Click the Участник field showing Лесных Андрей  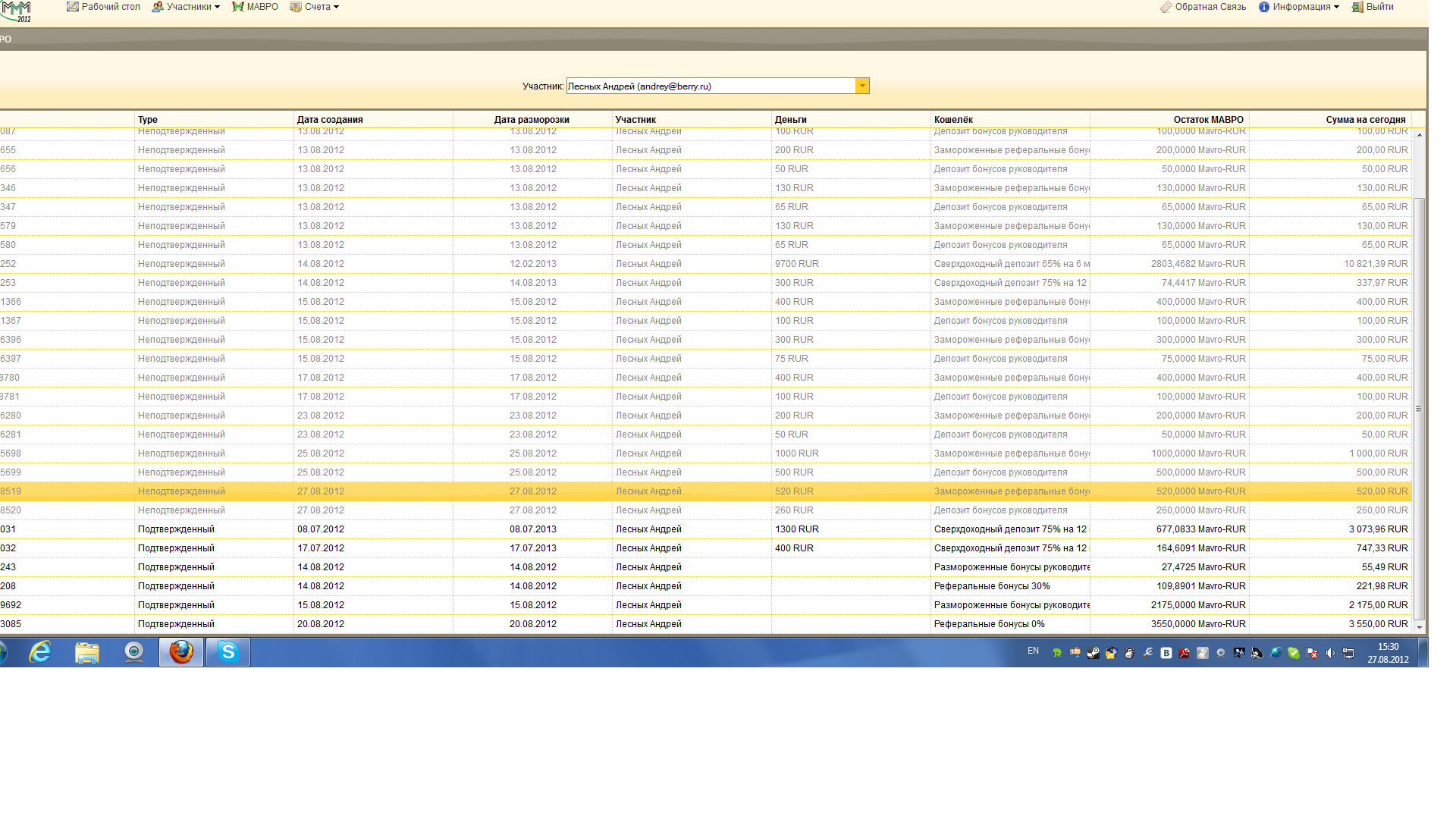tap(711, 86)
